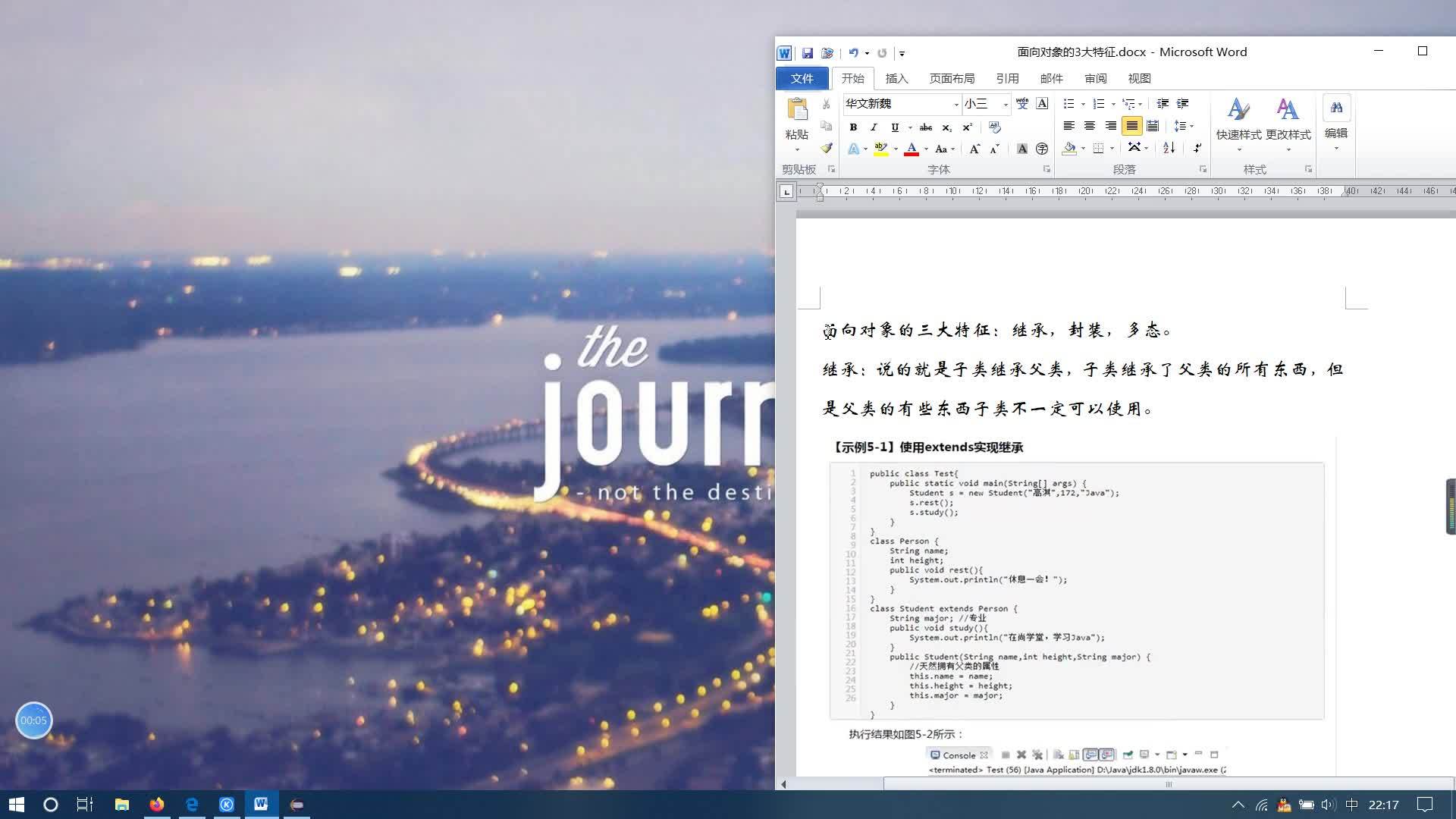This screenshot has width=1456, height=819.
Task: Open the 样式 styles pane launcher
Action: (1308, 169)
